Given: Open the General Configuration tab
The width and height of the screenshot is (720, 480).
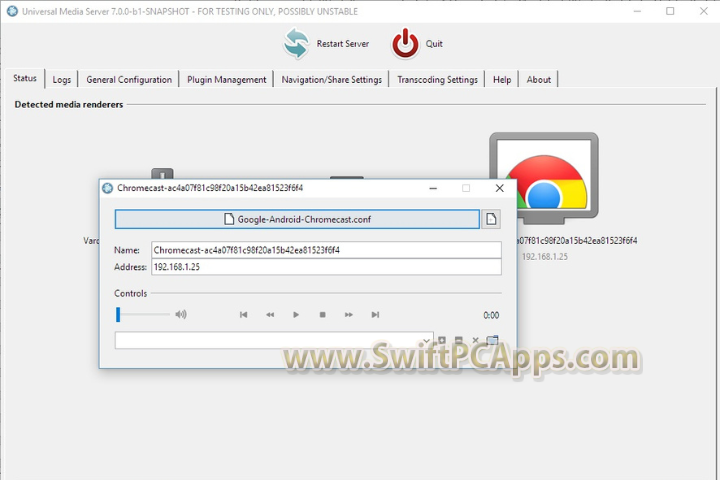Looking at the screenshot, I should [x=129, y=79].
